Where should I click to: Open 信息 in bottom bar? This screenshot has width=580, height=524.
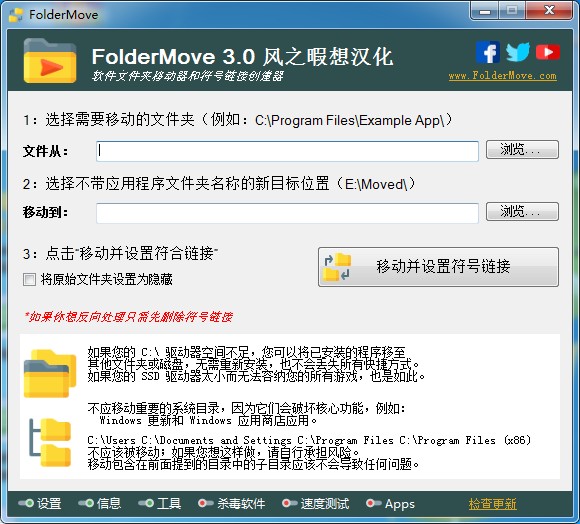point(100,503)
